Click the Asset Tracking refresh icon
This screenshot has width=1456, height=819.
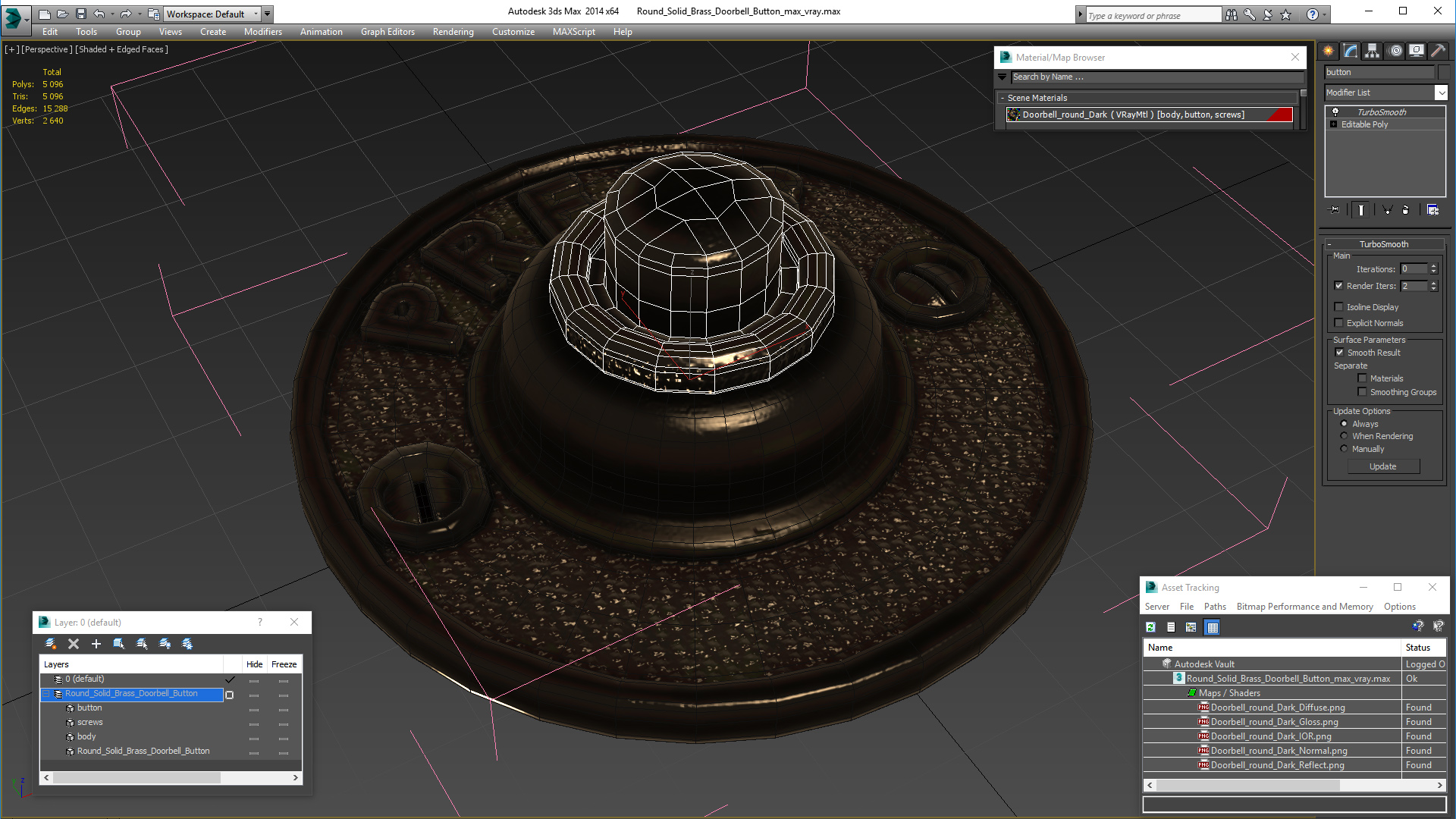[1150, 627]
